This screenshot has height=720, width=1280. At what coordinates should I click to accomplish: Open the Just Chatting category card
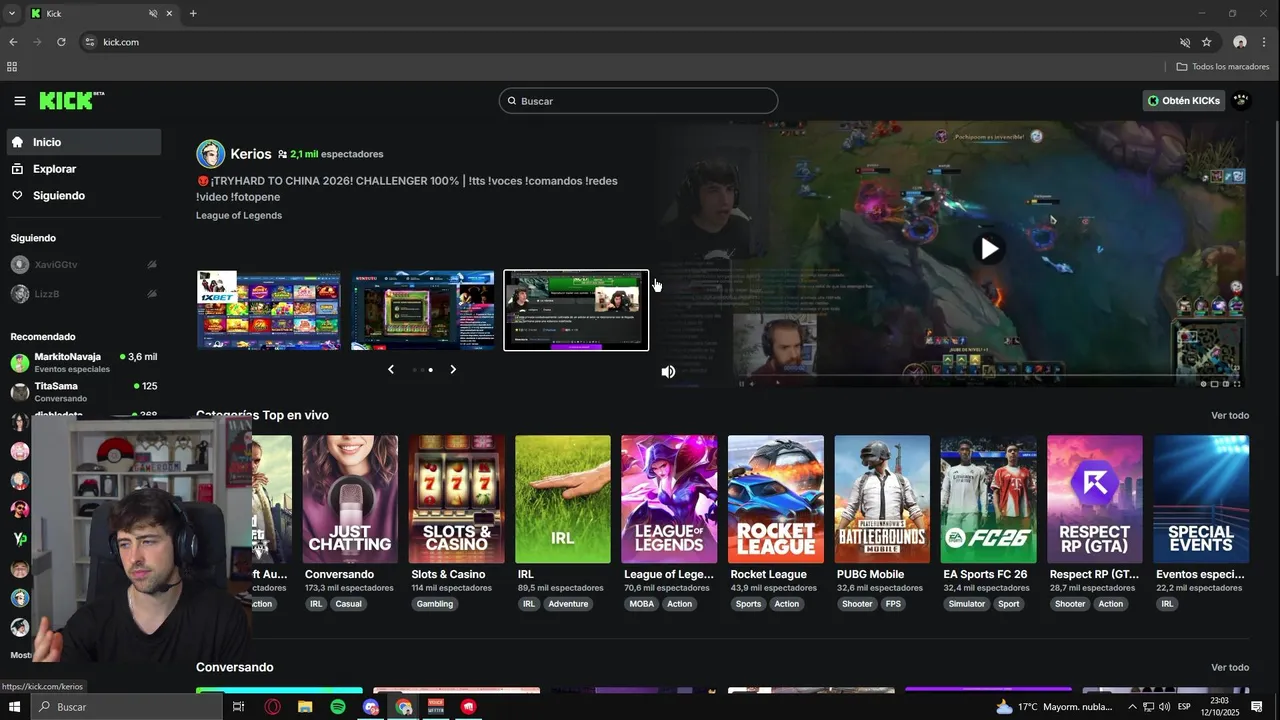(x=350, y=499)
